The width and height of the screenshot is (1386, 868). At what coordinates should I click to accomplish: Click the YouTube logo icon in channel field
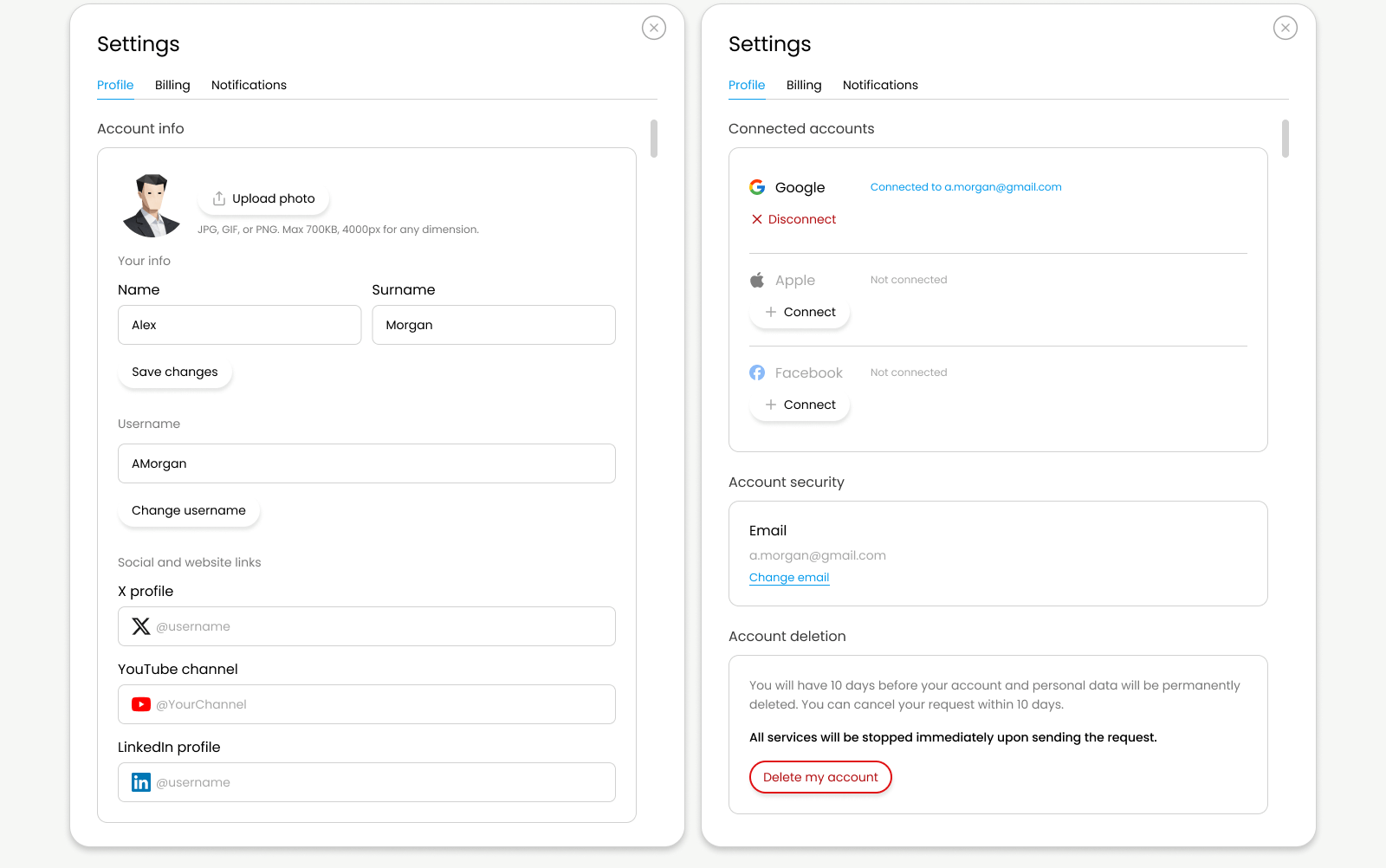(x=141, y=704)
